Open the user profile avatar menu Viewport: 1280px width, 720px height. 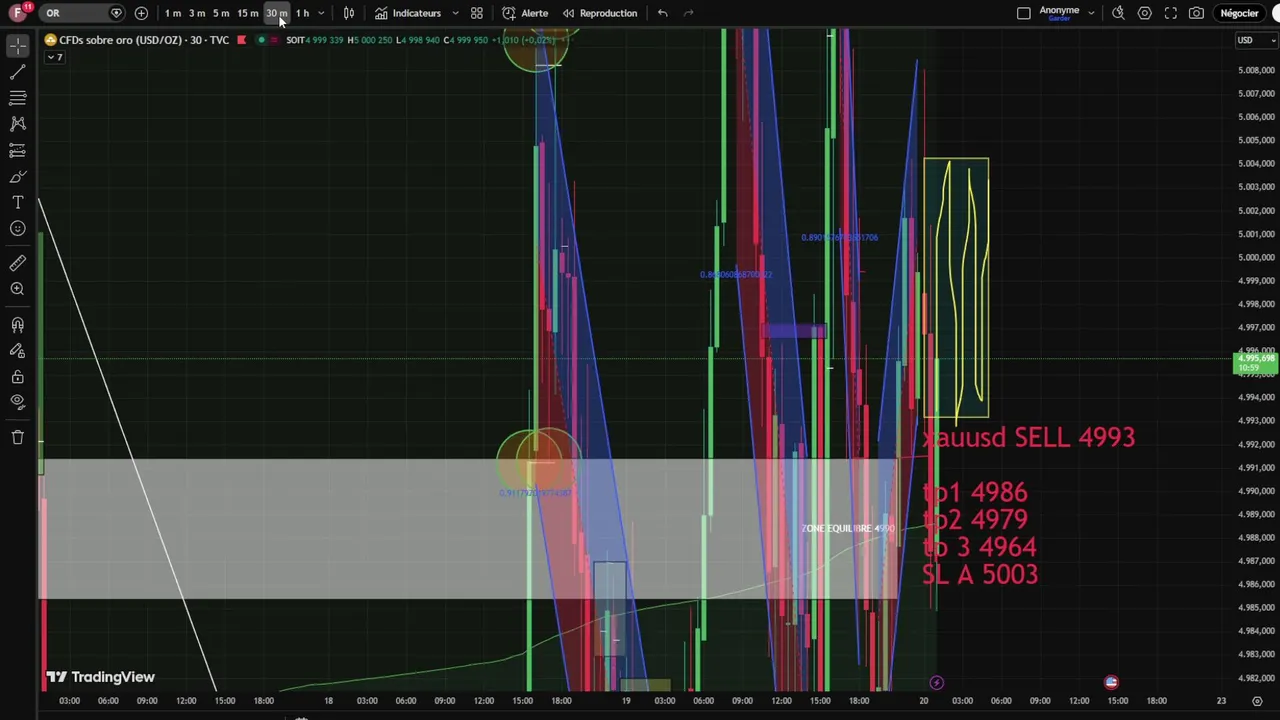coord(18,13)
